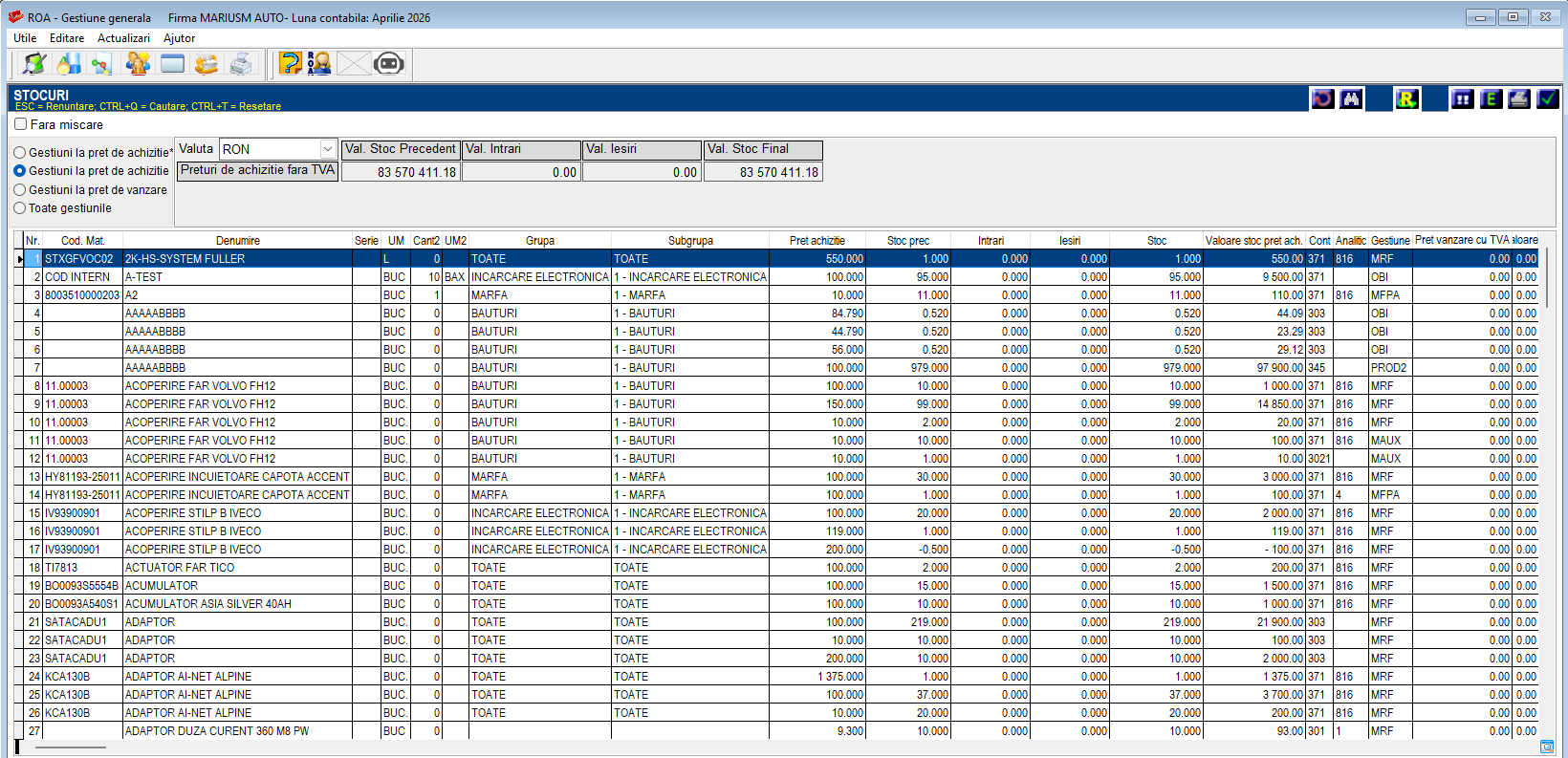
Task: Expand the Valuta RON dropdown
Action: point(328,149)
